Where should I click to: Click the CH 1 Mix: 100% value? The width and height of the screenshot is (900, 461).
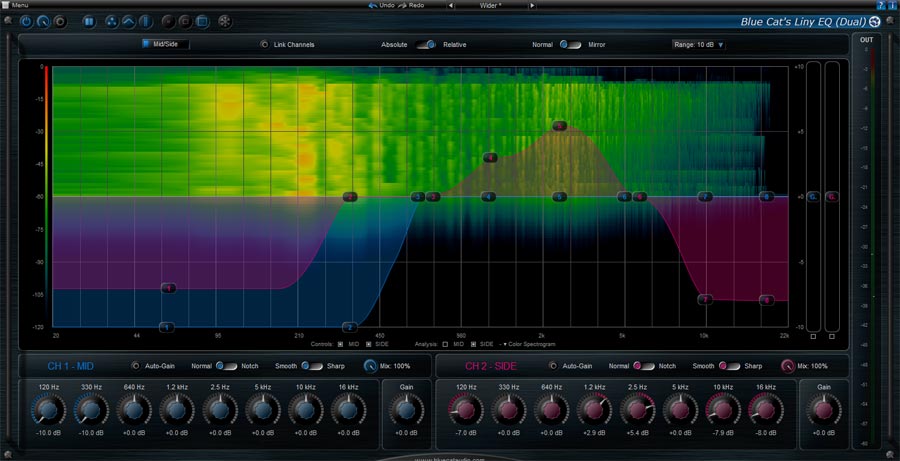pos(395,366)
